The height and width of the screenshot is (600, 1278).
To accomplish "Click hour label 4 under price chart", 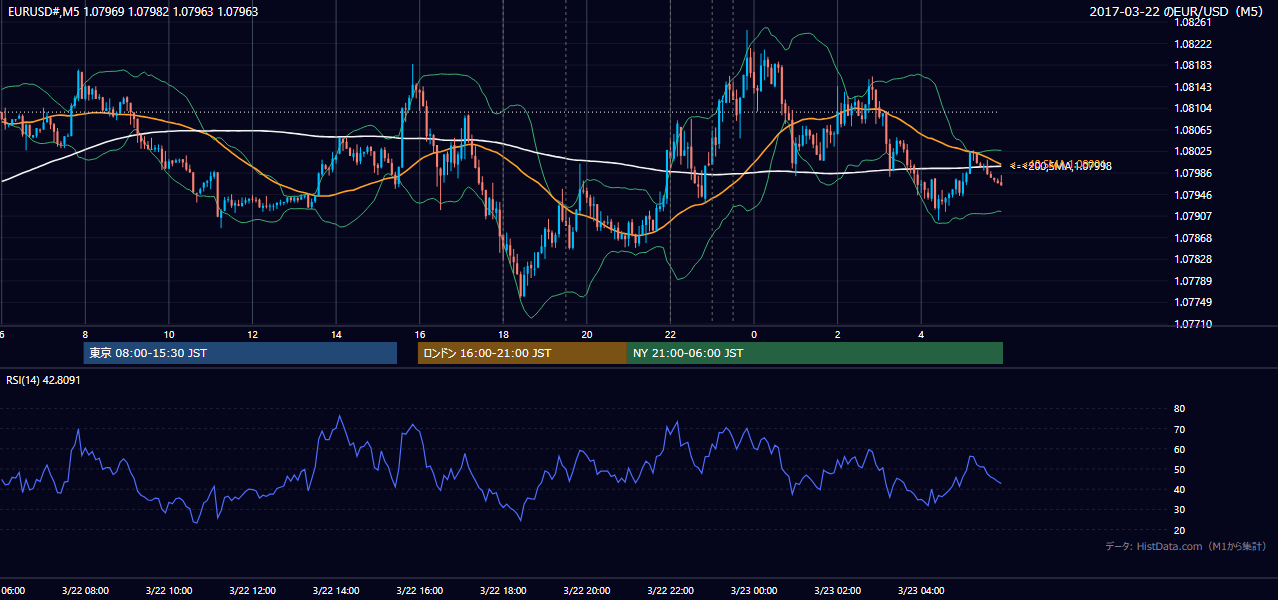I will pyautogui.click(x=922, y=335).
